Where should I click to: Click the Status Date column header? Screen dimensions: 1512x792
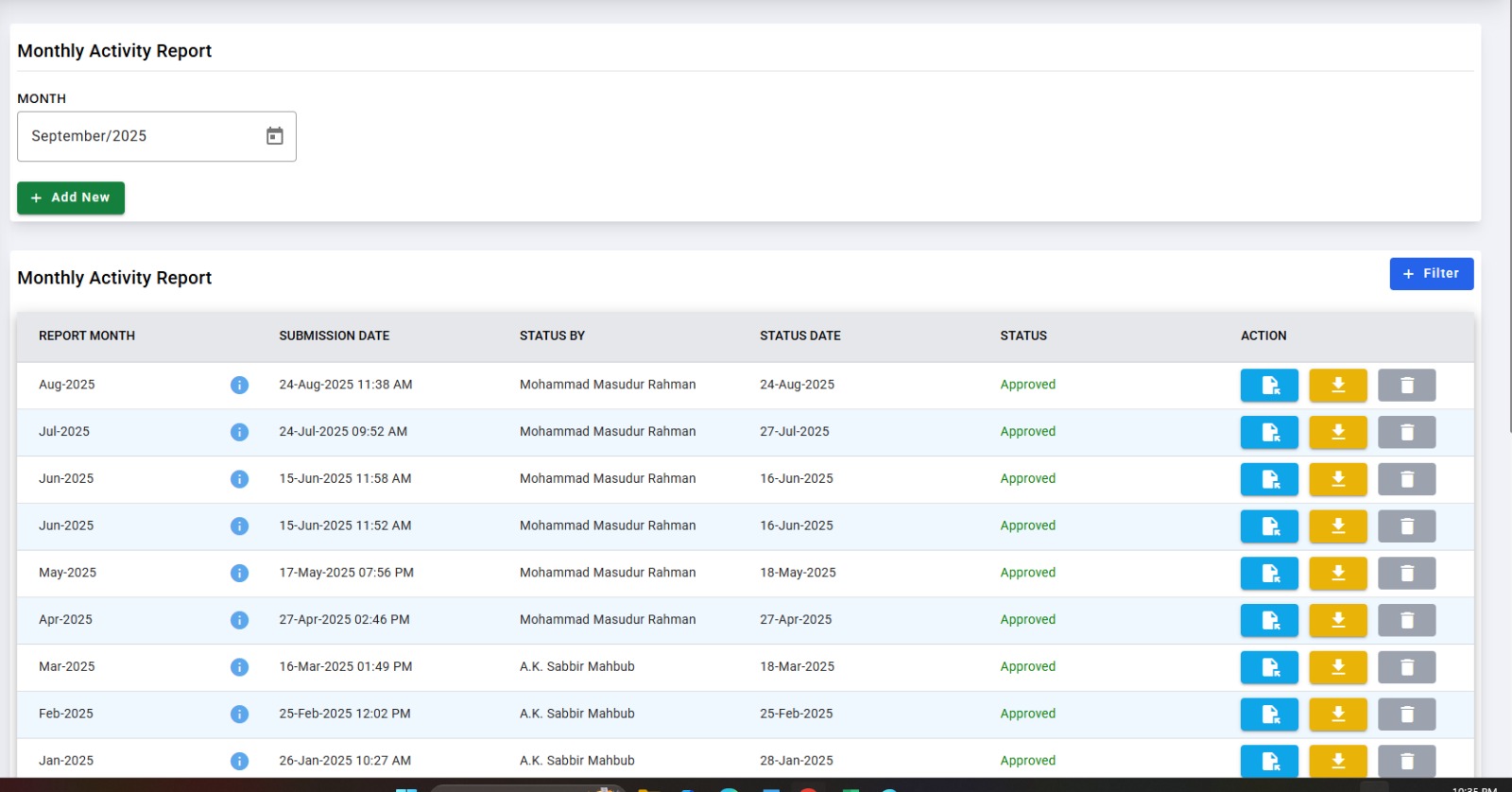point(799,336)
